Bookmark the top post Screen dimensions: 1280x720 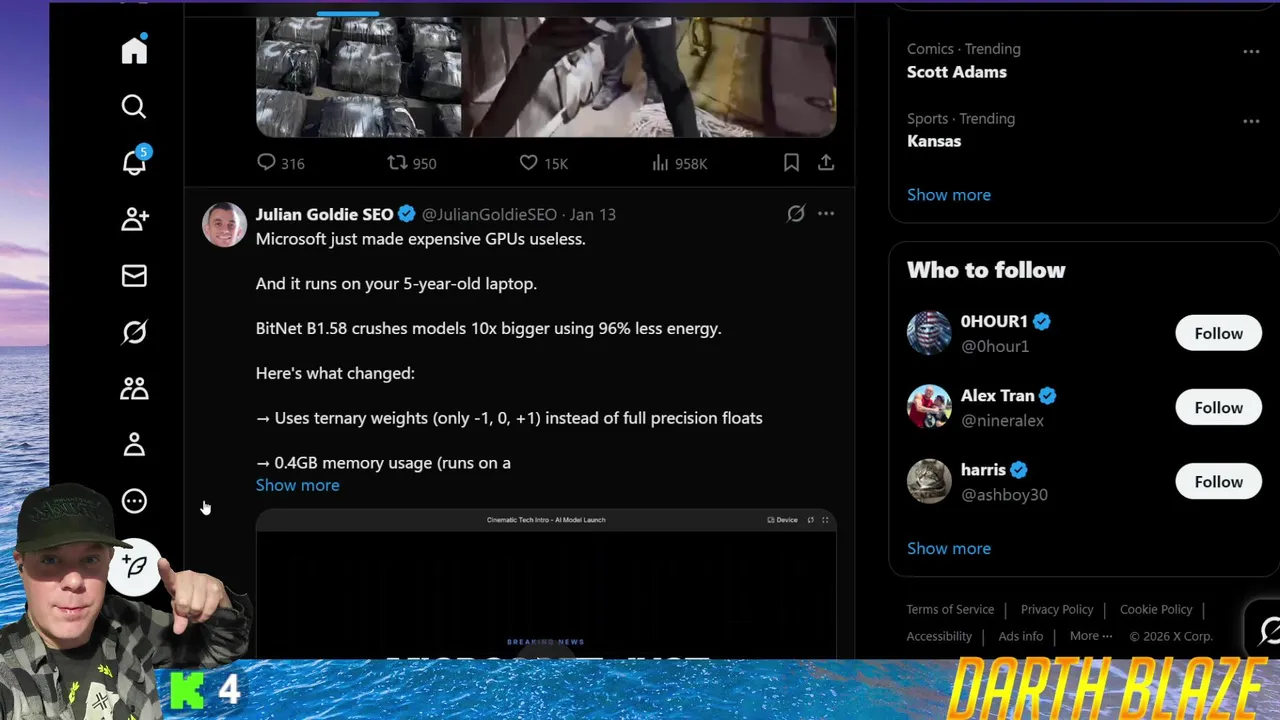click(791, 163)
